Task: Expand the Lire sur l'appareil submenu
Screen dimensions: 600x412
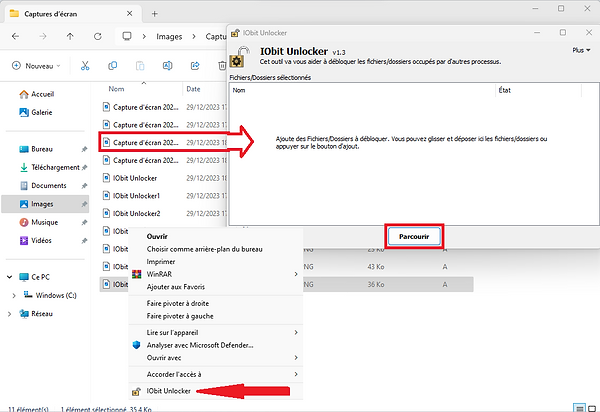Action: pos(215,332)
